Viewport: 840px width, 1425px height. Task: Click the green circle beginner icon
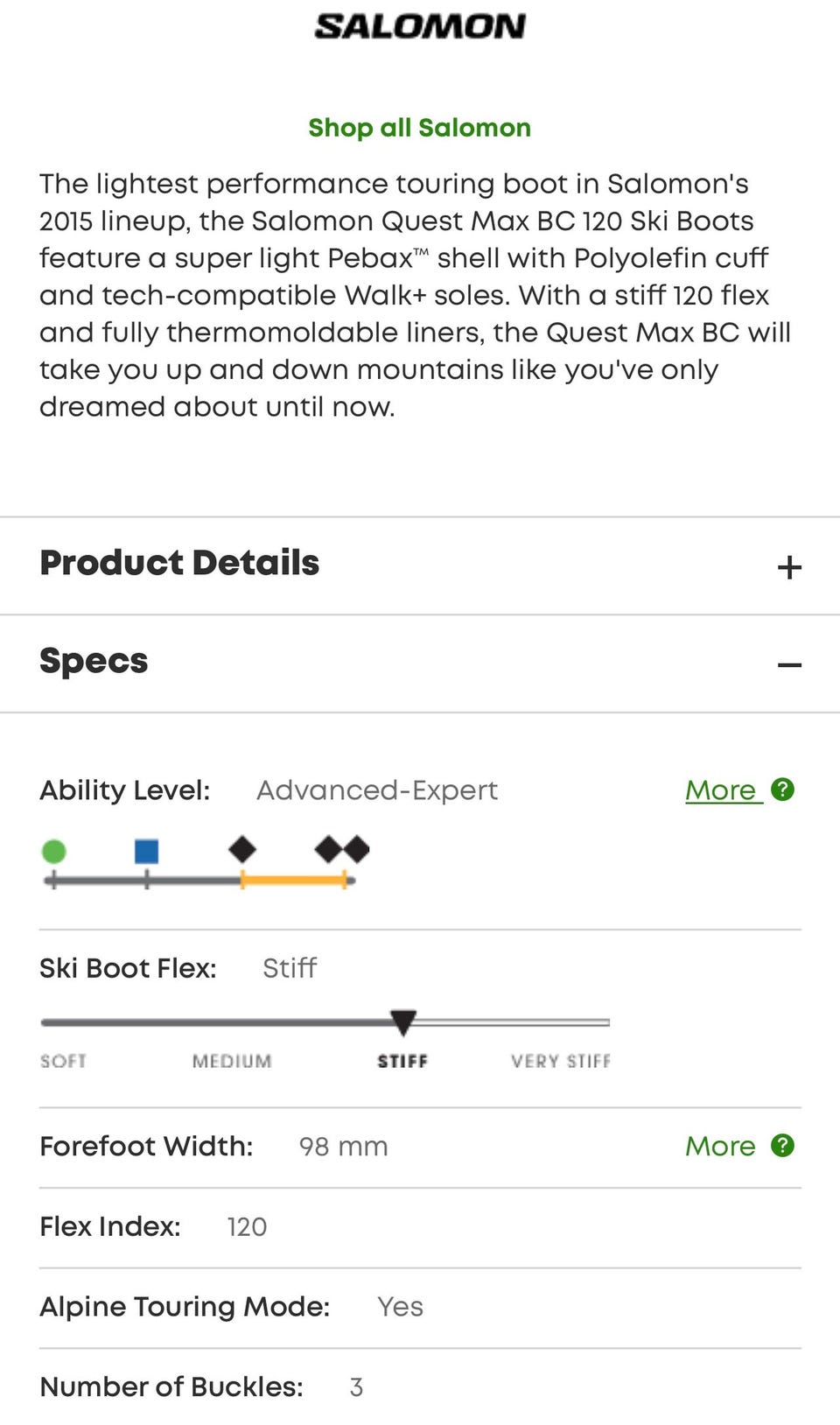click(54, 851)
